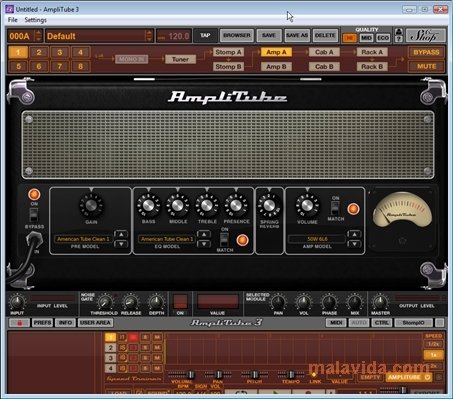Screen dimensions: 453x399
Task: Click the red lock icon beside PREFS
Action: coord(19,323)
